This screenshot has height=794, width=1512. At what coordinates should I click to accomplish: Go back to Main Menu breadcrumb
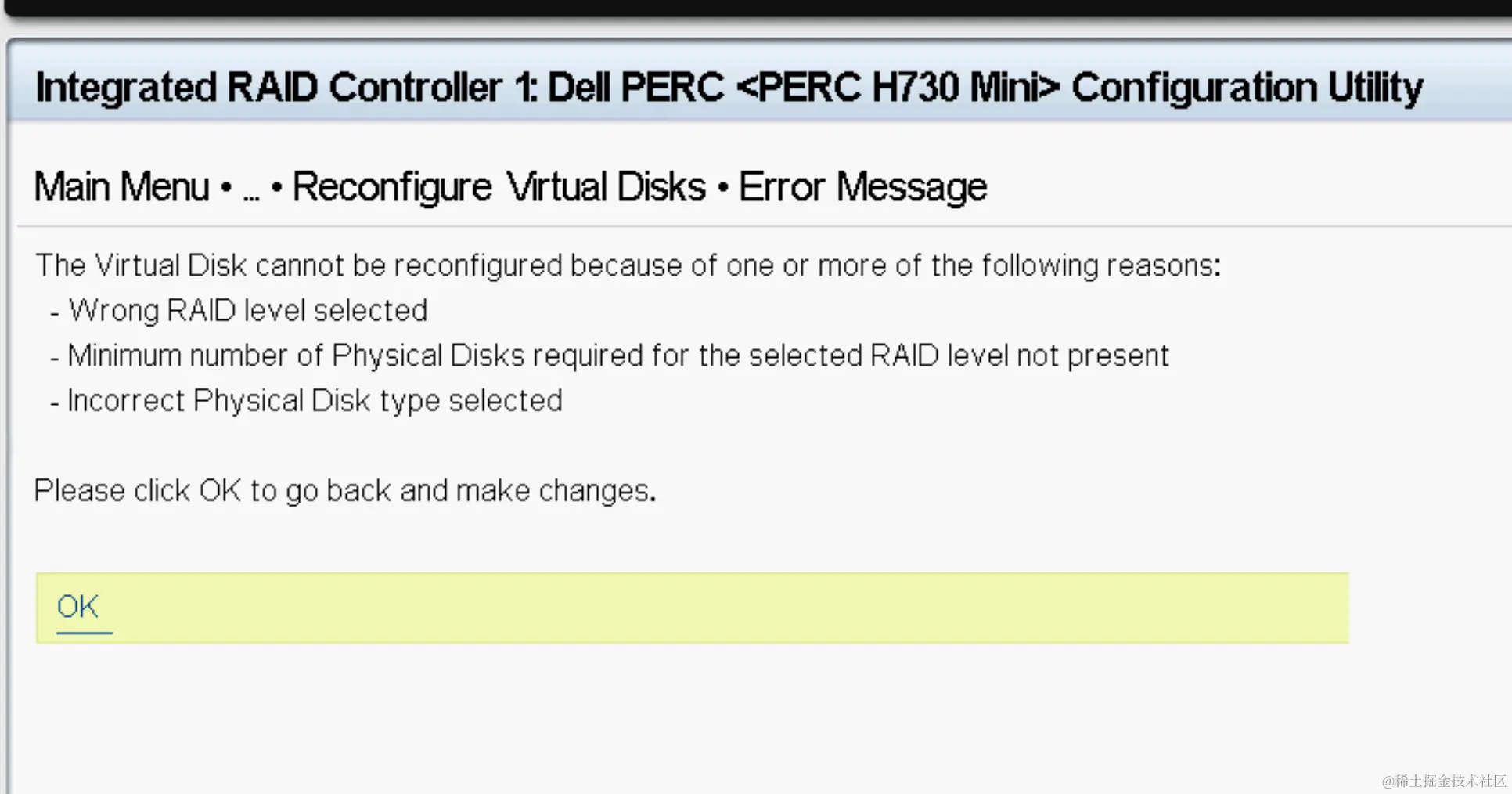(122, 187)
